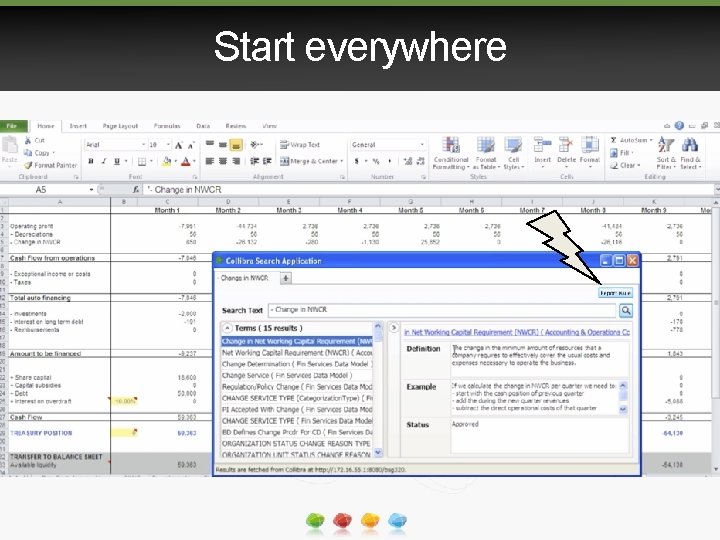Open Cell Styles gallery
Image resolution: width=720 pixels, height=540 pixels.
(513, 153)
